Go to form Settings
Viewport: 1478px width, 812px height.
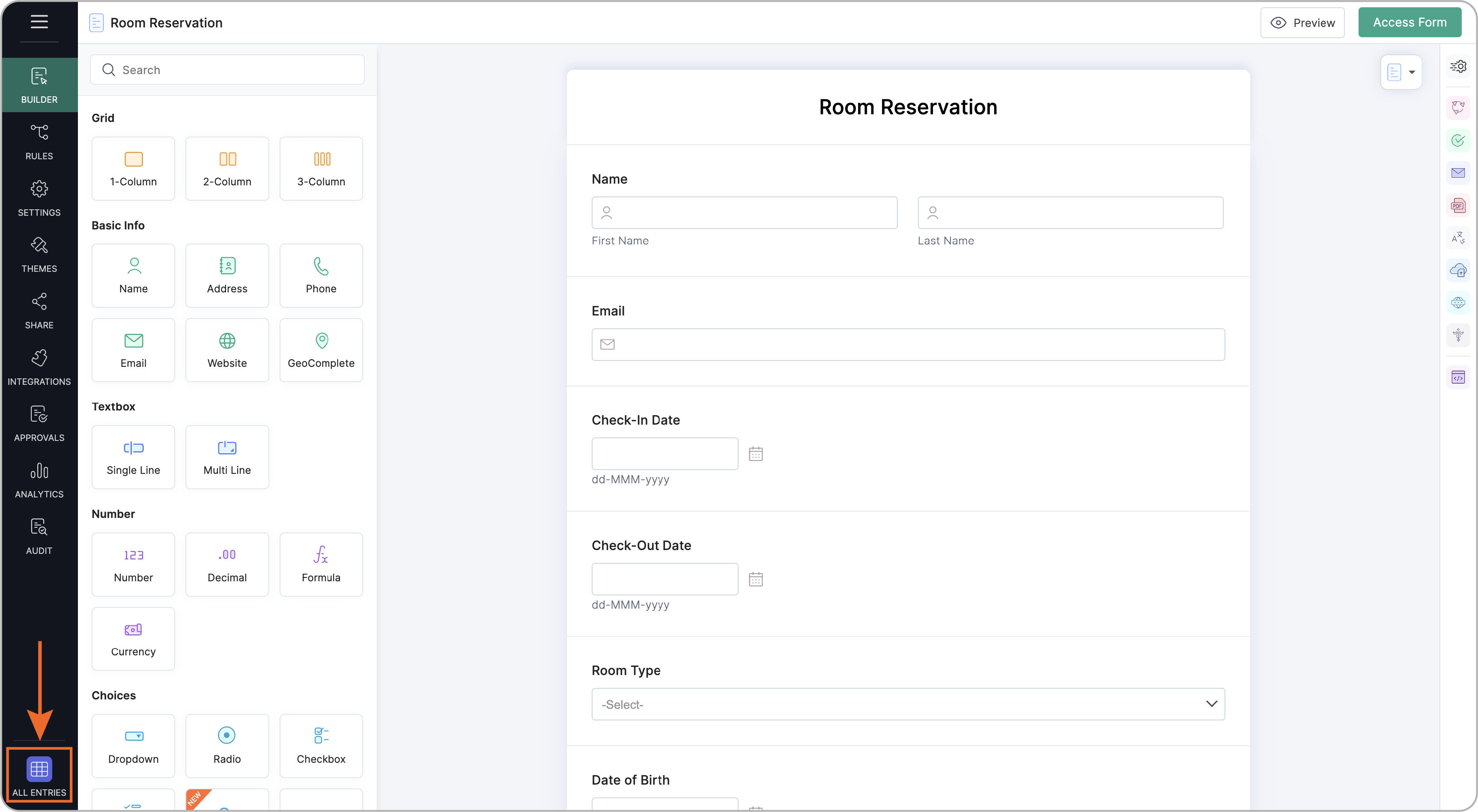tap(39, 199)
